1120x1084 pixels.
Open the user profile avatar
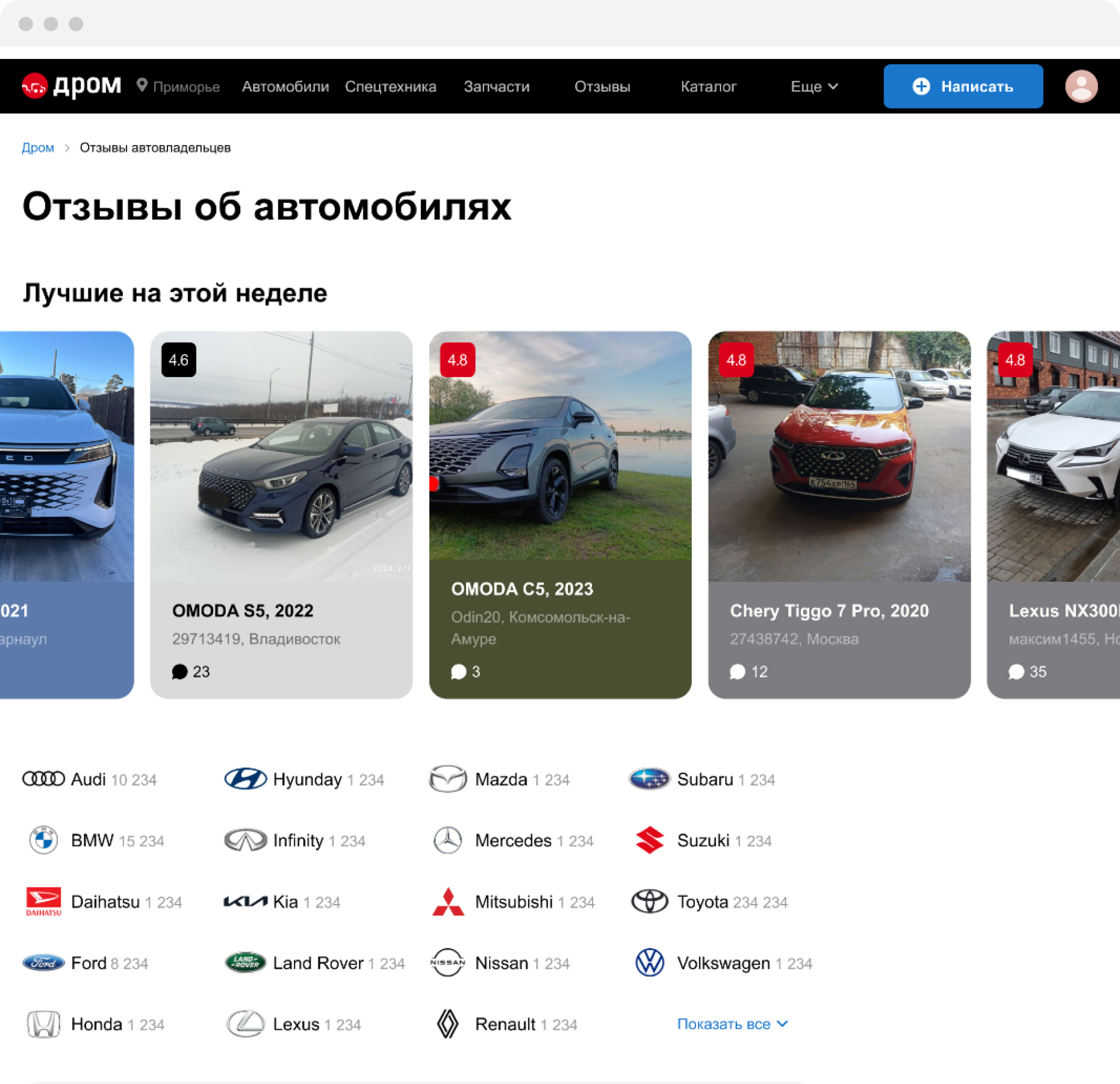point(1081,86)
